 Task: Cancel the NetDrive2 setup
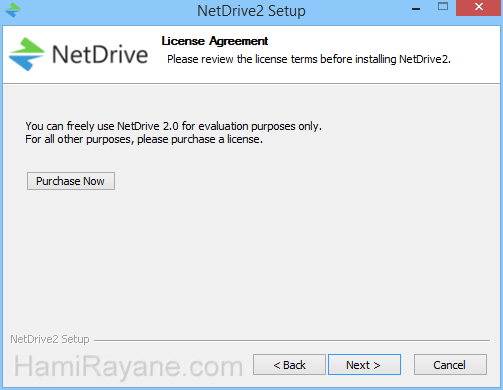coord(450,365)
